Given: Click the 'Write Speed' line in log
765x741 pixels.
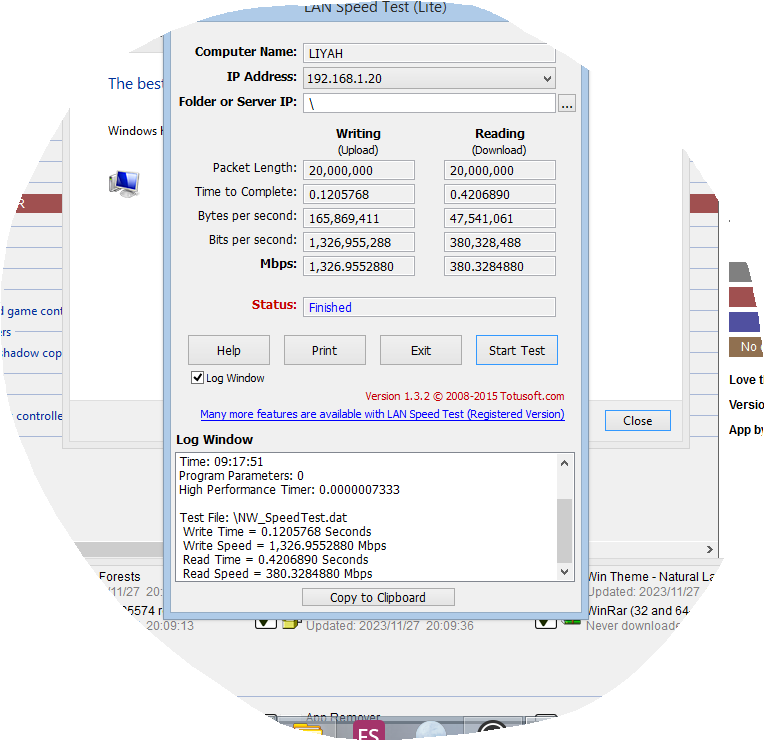Looking at the screenshot, I should 284,545.
